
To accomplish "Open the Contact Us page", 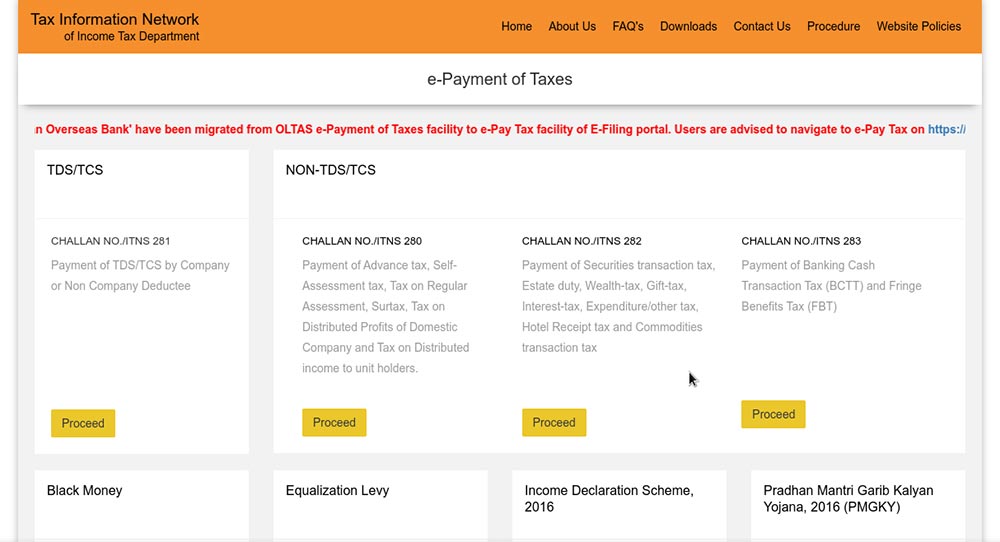I will [x=762, y=26].
